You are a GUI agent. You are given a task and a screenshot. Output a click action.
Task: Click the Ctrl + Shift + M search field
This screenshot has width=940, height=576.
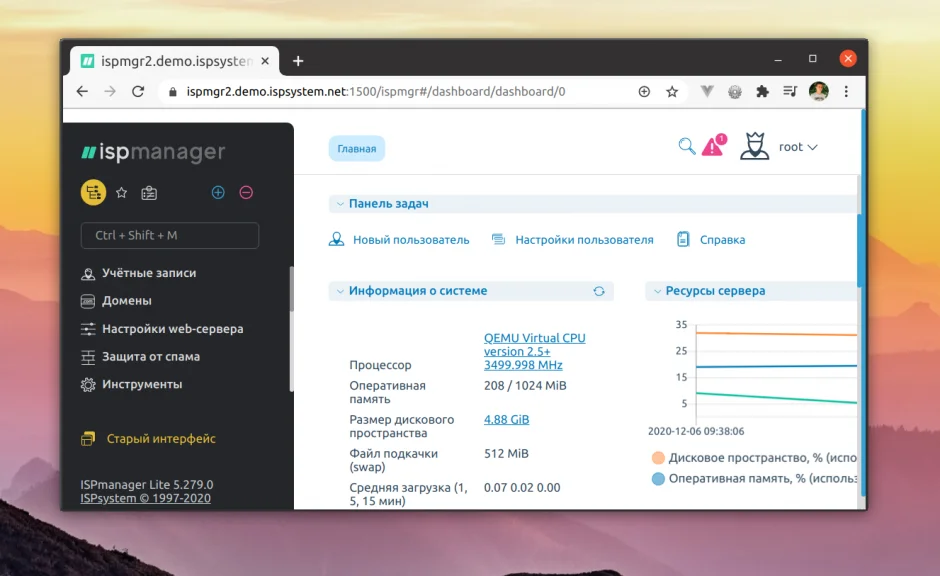169,235
